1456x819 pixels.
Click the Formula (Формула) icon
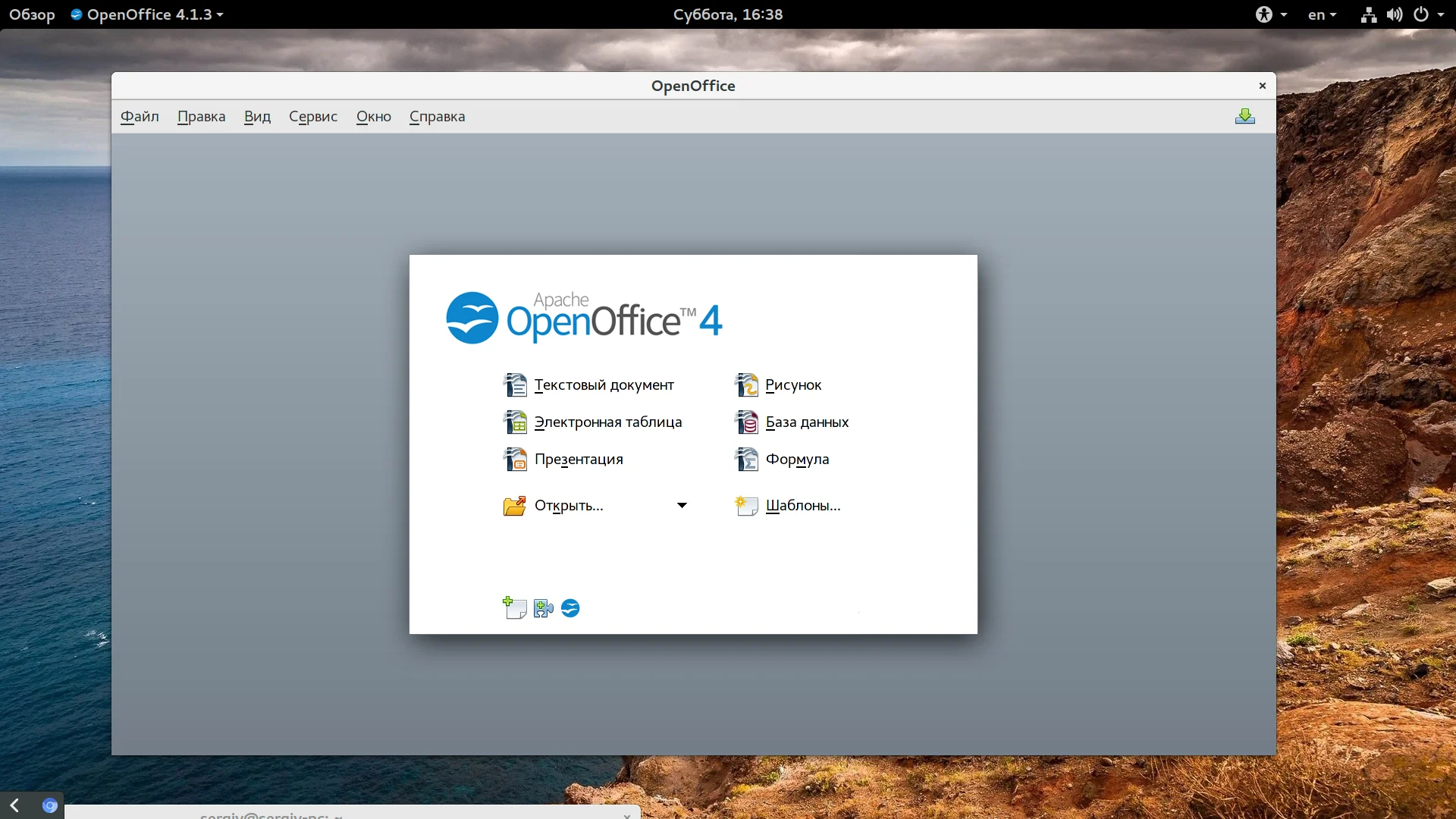(x=747, y=460)
